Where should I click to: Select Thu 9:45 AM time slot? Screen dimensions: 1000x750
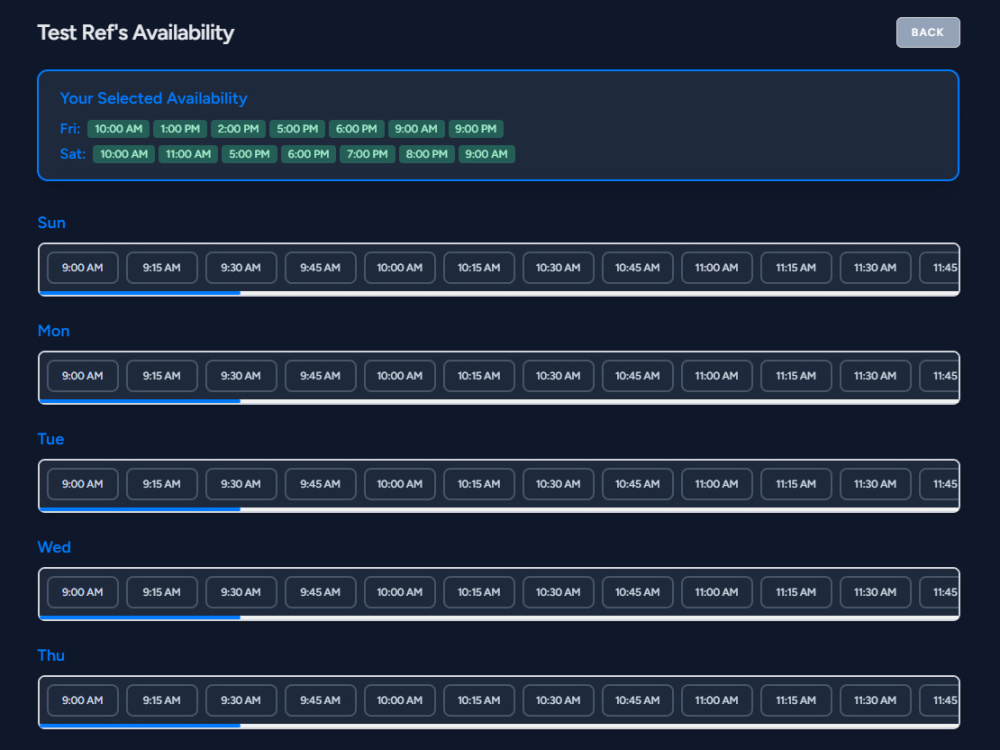tap(320, 700)
